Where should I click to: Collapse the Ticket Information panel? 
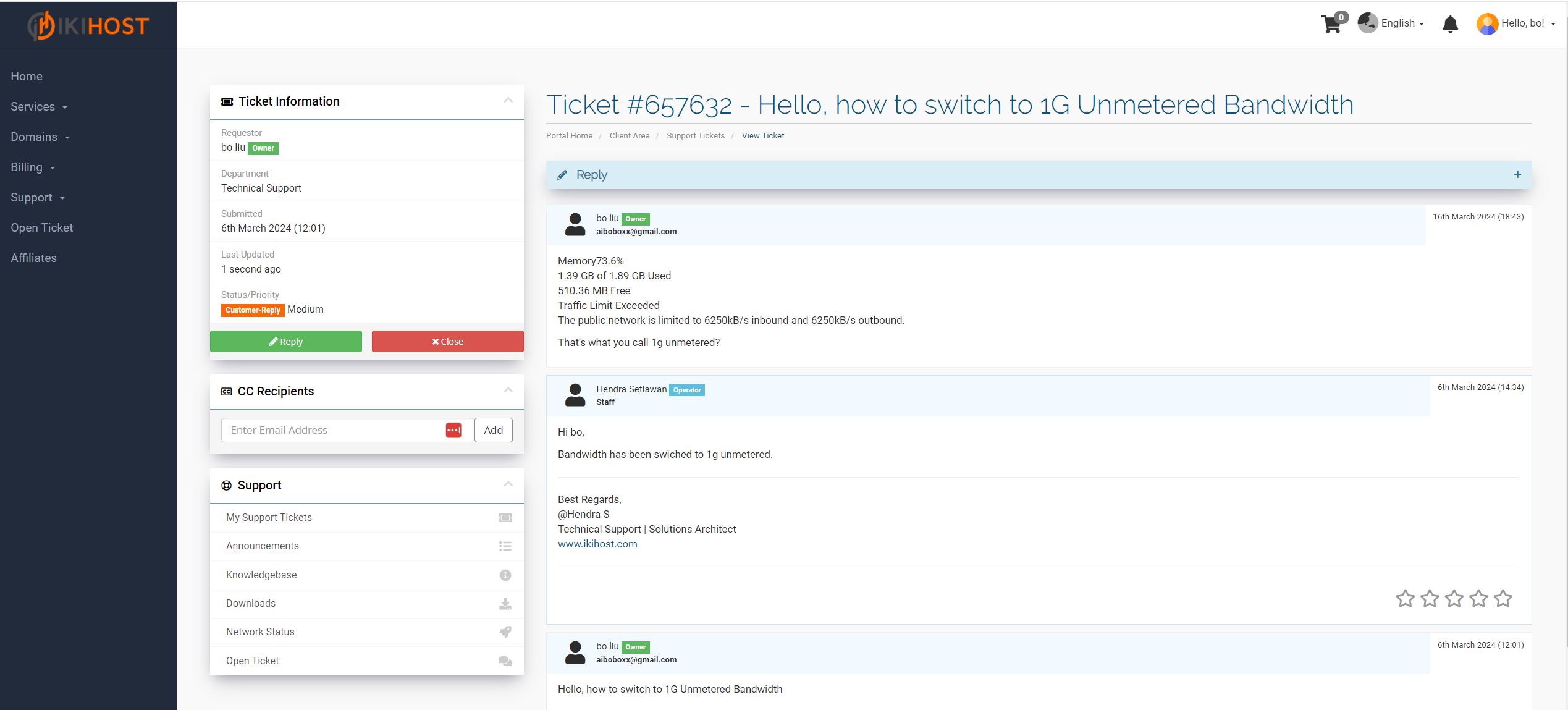tap(508, 100)
